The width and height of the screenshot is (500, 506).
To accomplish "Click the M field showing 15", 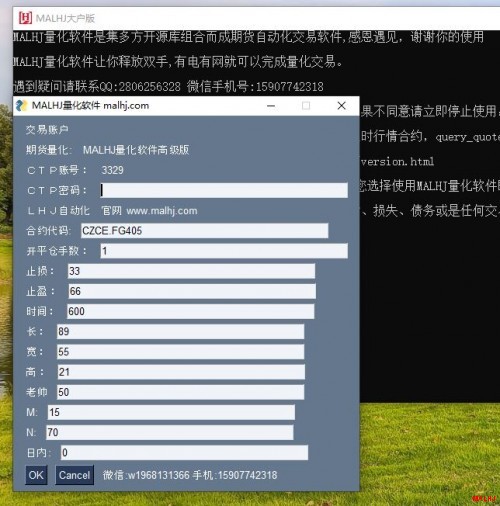I will pos(171,412).
